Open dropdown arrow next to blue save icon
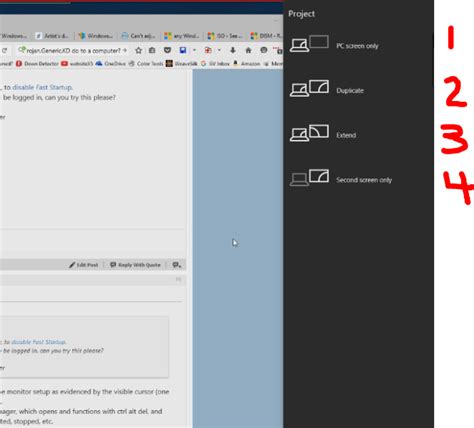 click(x=194, y=50)
